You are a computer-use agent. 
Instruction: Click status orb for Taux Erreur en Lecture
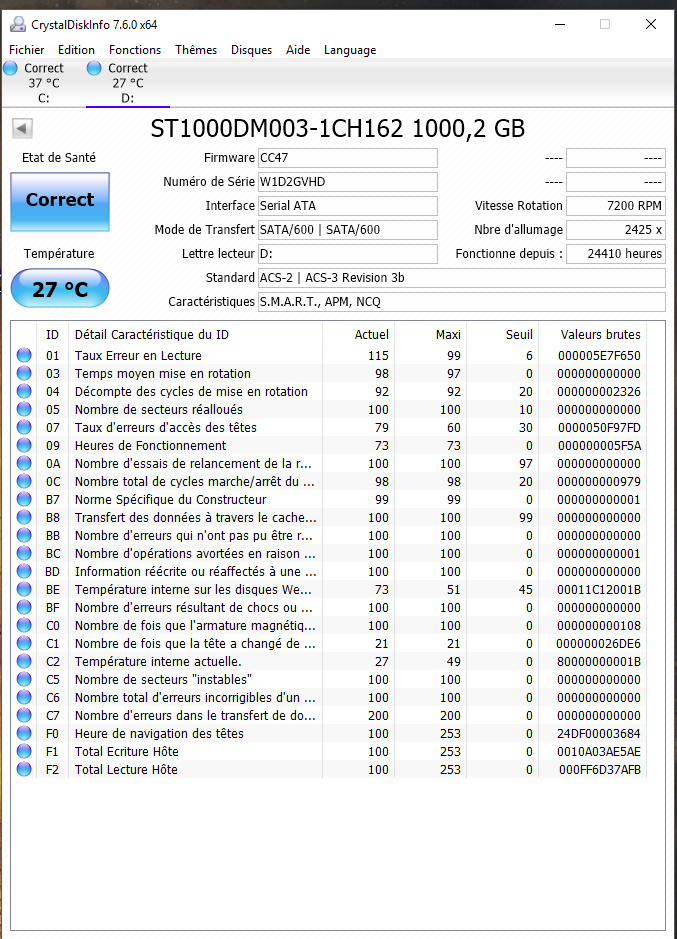[x=24, y=355]
